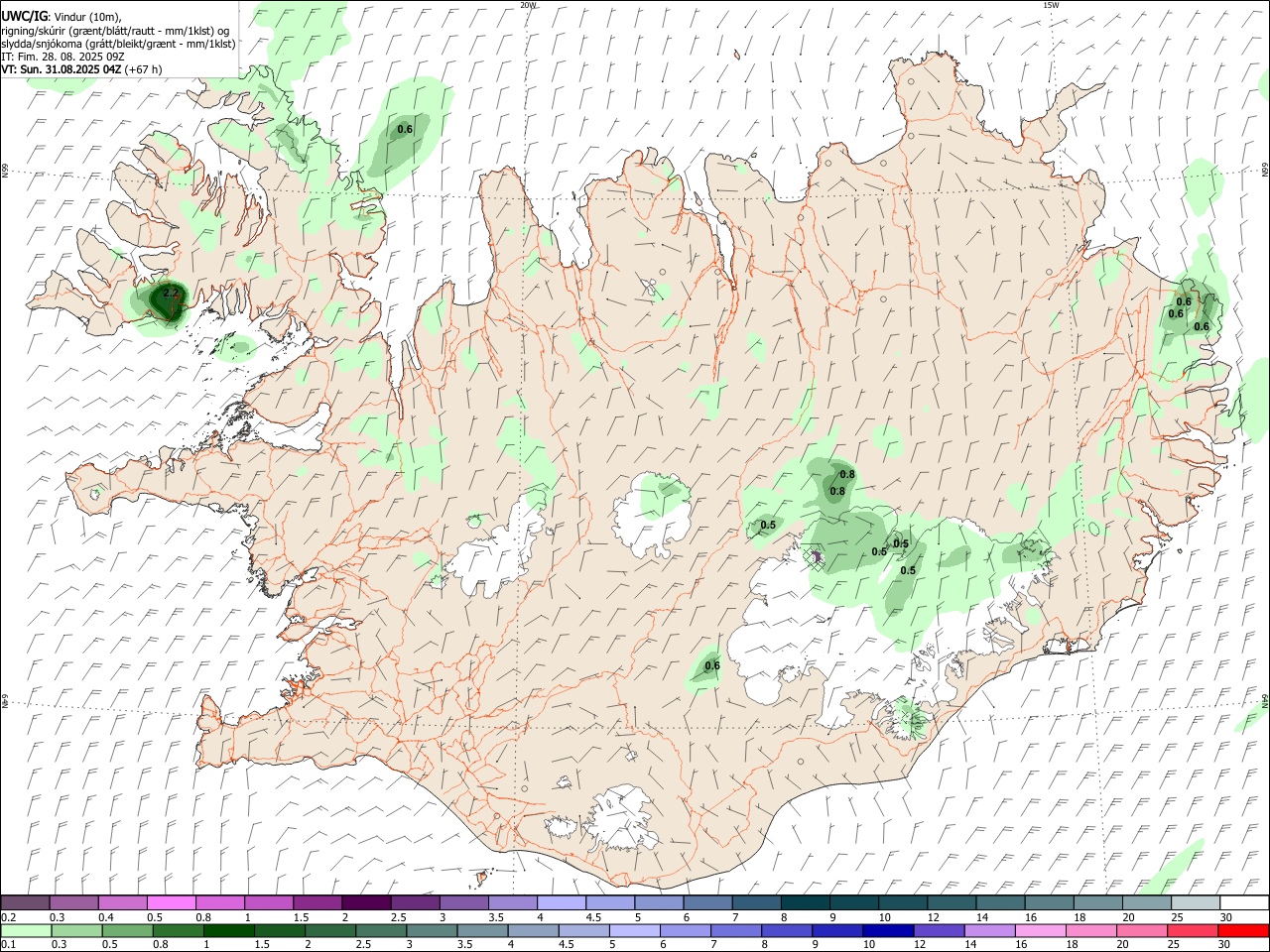
Task: Click the 66N latitude label on the right edge
Action: tap(1265, 171)
